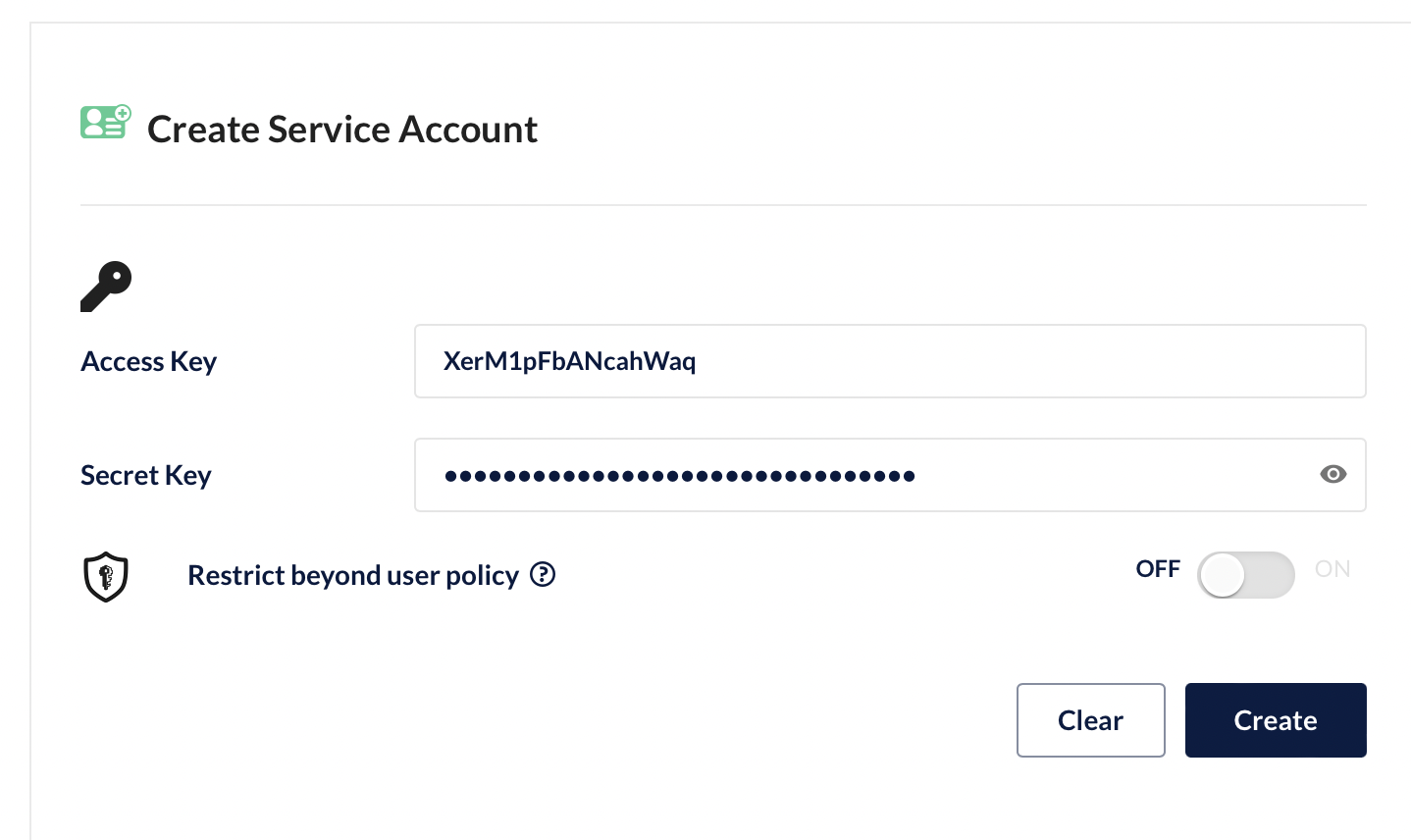This screenshot has width=1411, height=840.
Task: Click the ON label beside the switch
Action: pos(1333,569)
